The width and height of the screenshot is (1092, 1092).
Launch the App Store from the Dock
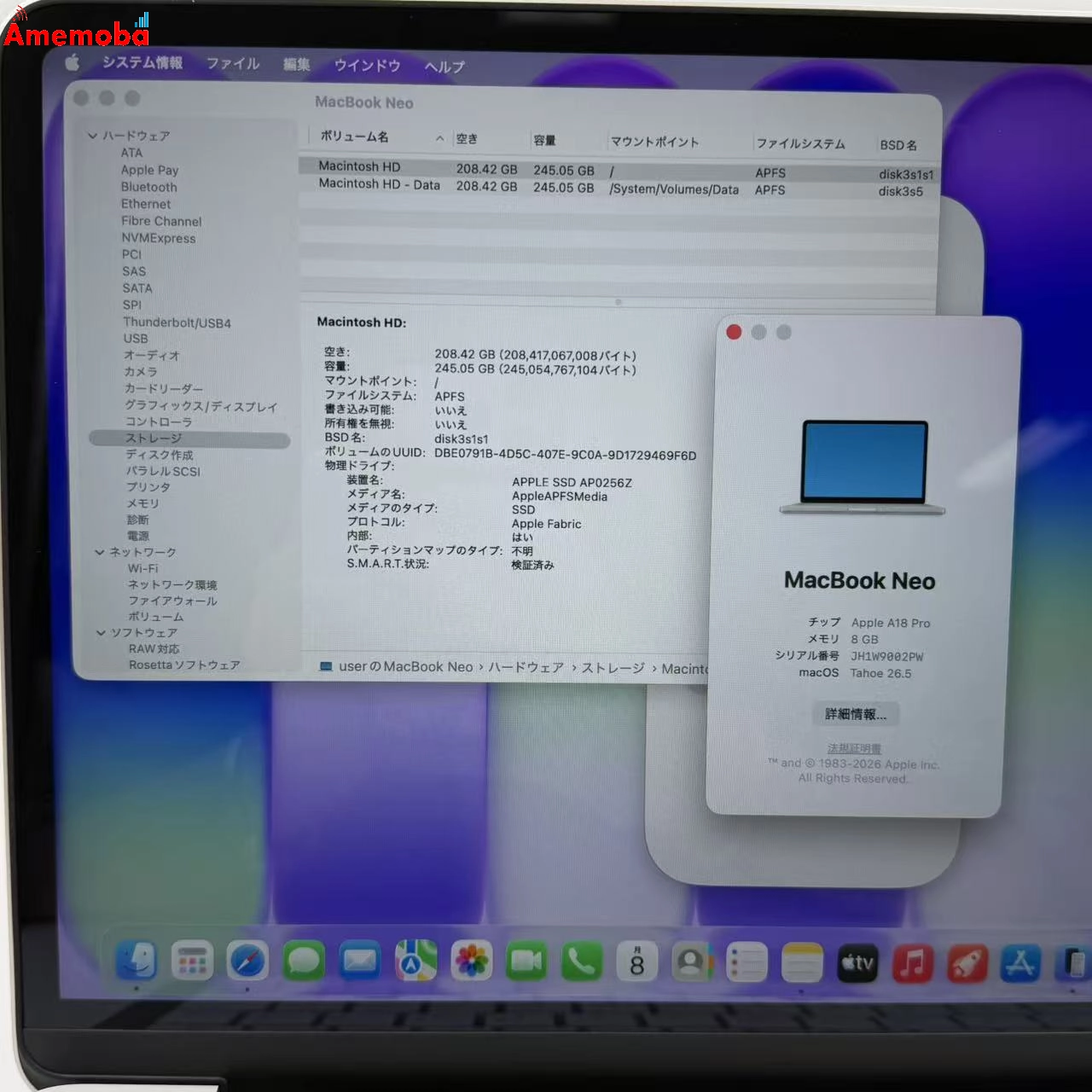tap(1022, 964)
